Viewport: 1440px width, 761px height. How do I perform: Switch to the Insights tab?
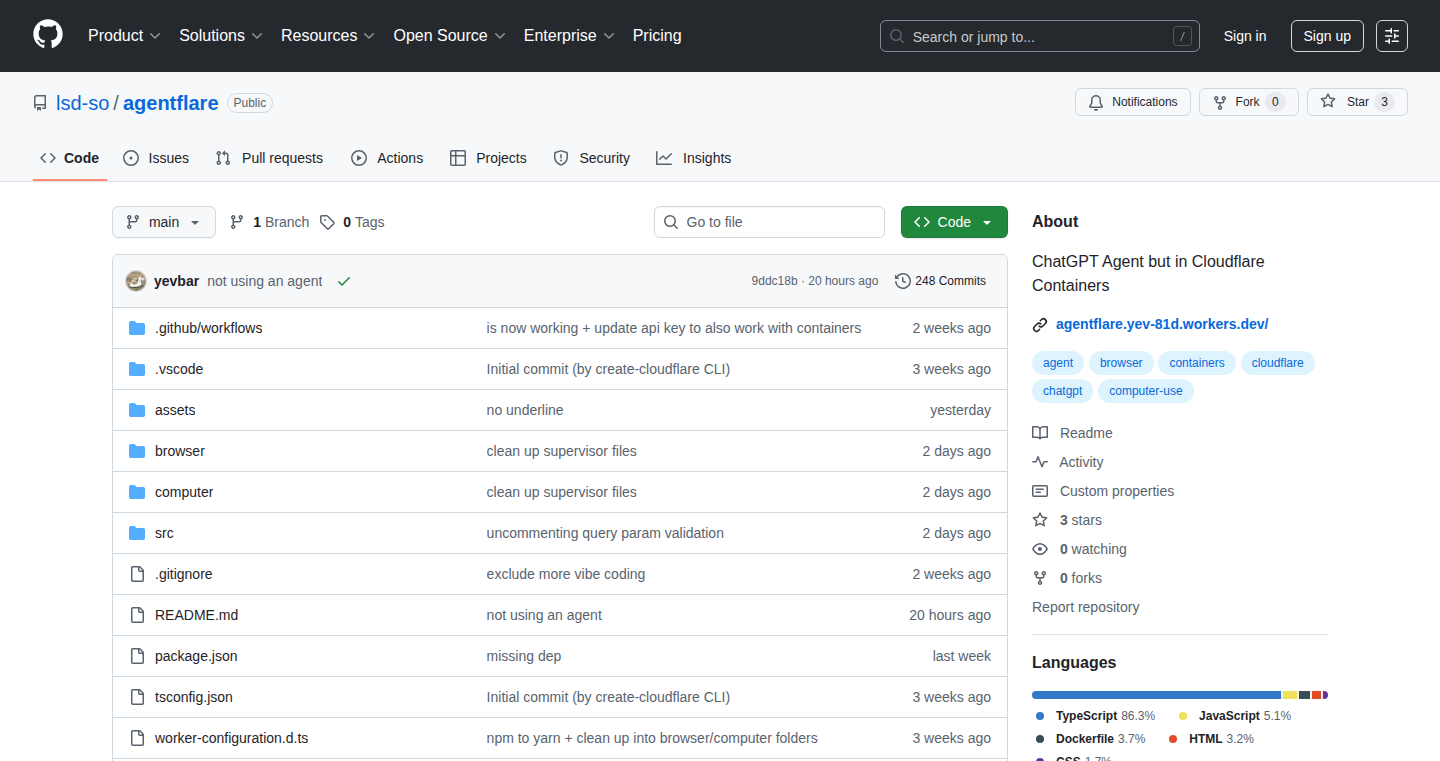click(x=694, y=158)
